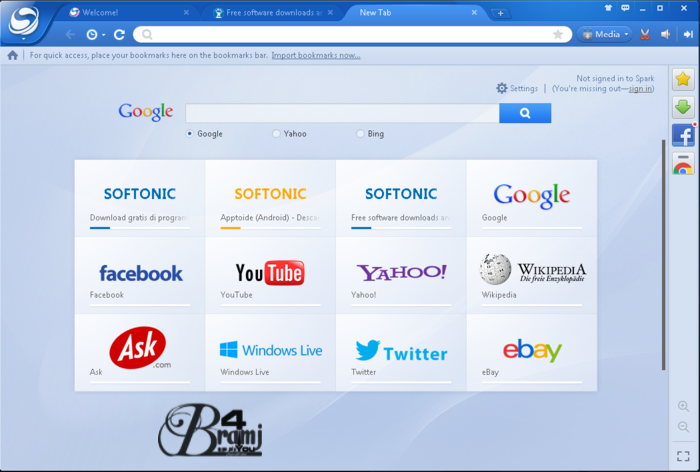
Task: Close the Welcome! tab
Action: pos(186,13)
